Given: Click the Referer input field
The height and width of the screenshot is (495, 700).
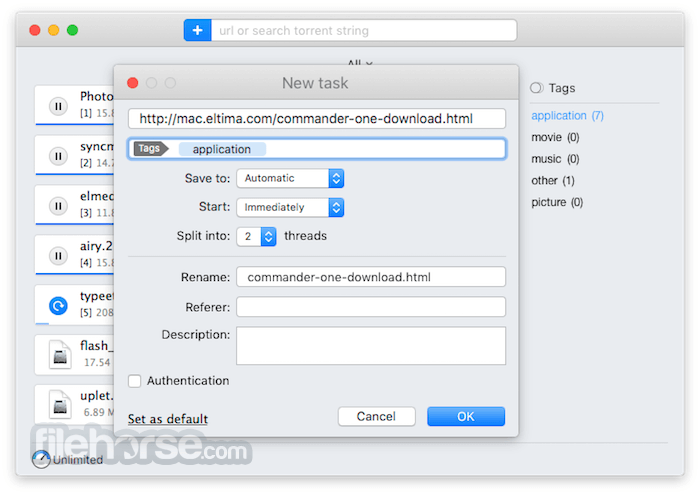Looking at the screenshot, I should coord(371,307).
